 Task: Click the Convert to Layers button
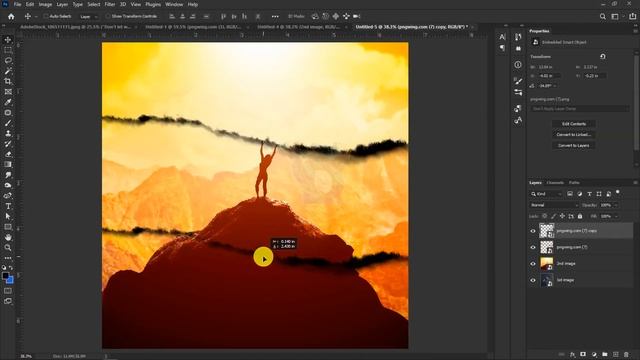point(573,145)
